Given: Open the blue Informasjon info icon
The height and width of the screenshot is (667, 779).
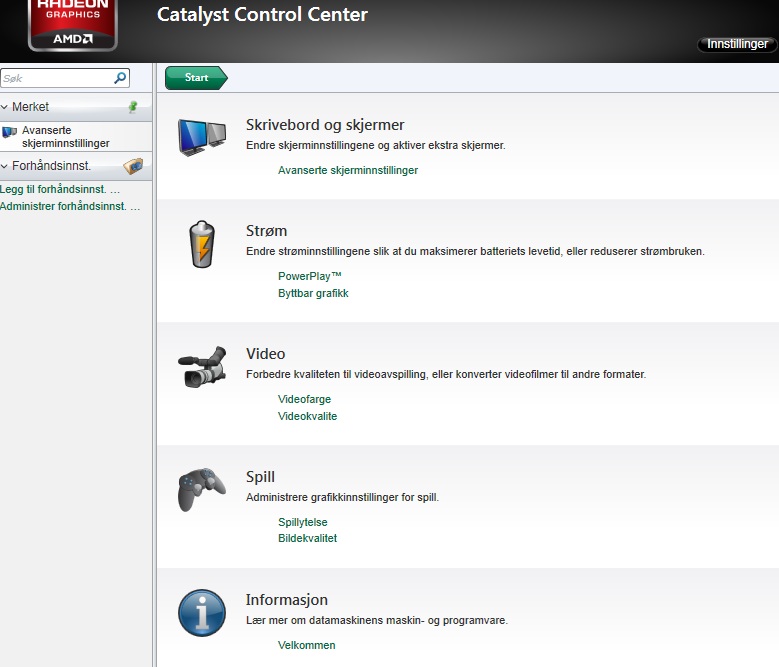Looking at the screenshot, I should [202, 613].
